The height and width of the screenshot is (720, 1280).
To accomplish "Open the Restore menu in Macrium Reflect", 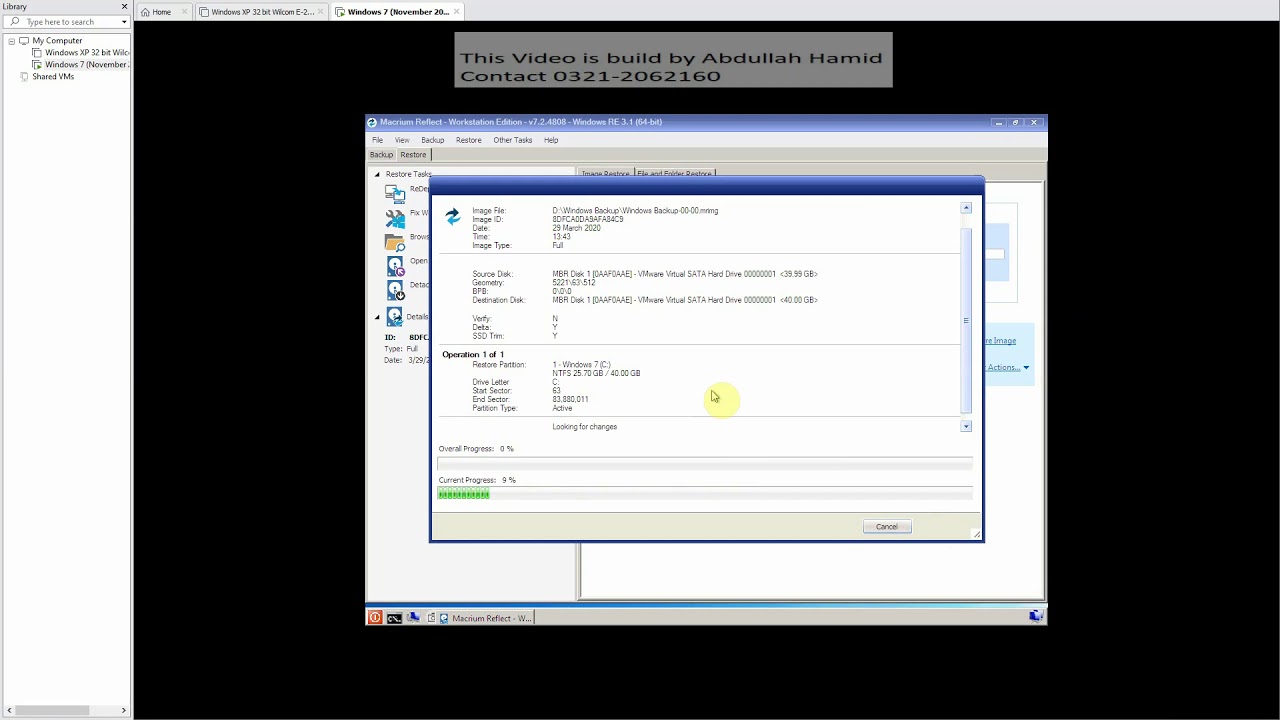I will (x=468, y=140).
